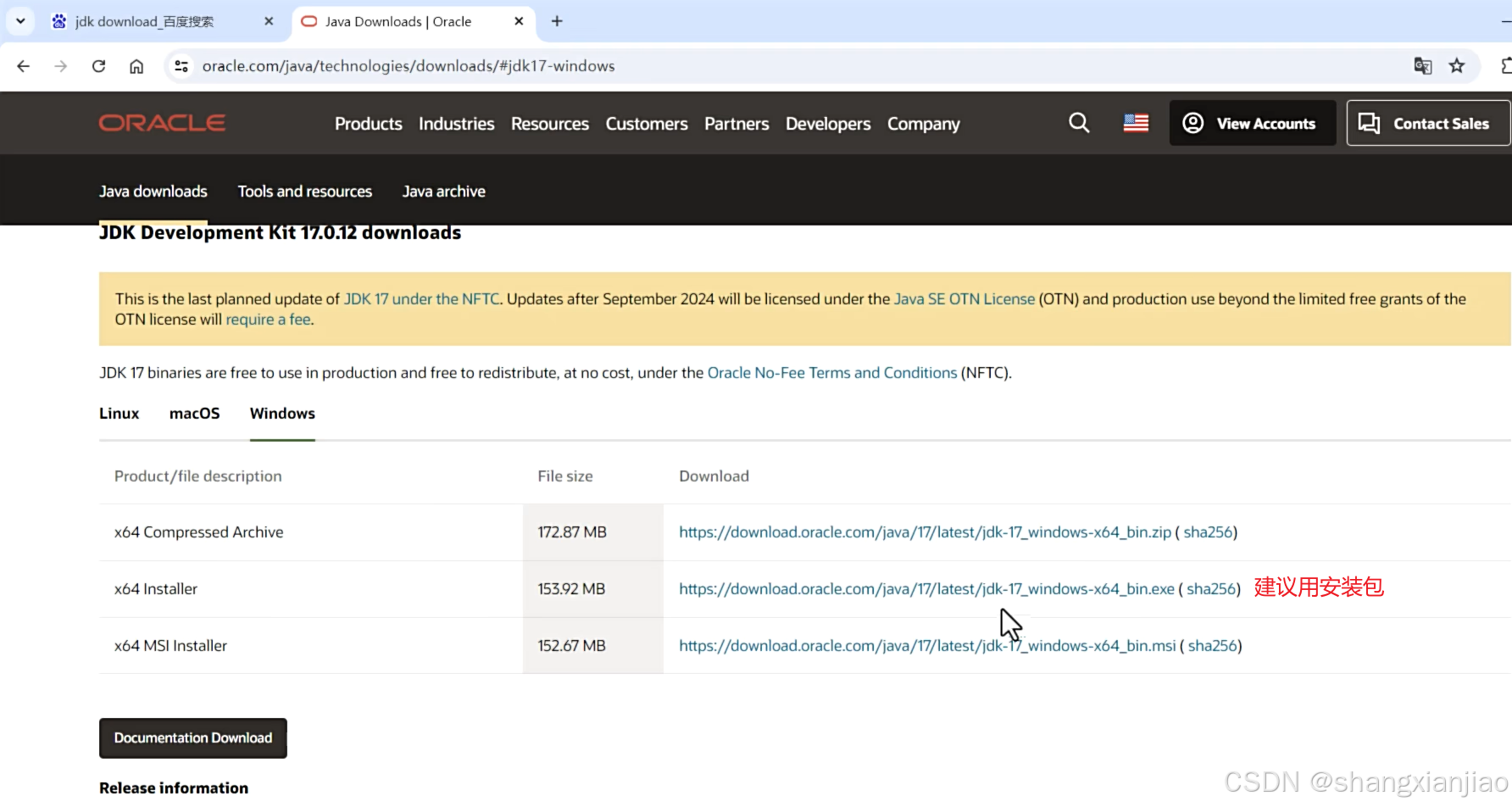Open a new browser tab
The image size is (1512, 807).
point(557,21)
